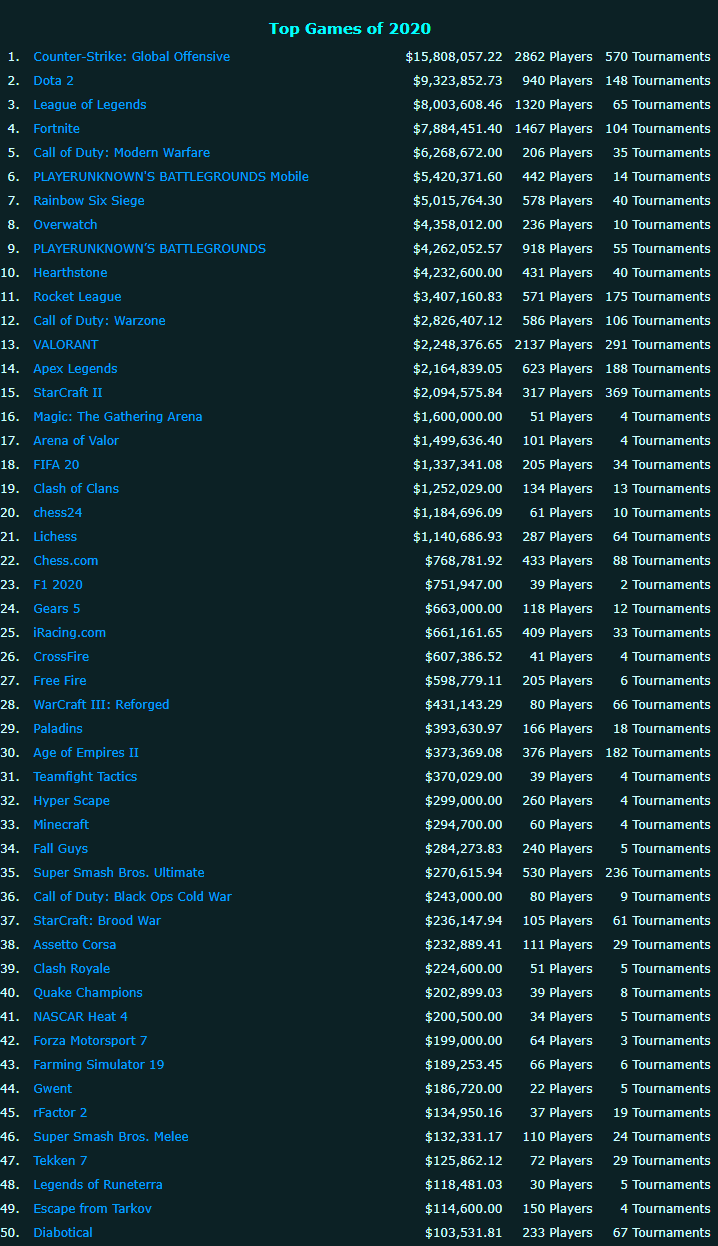Click Arena of Valor link
The image size is (718, 1246).
(76, 441)
